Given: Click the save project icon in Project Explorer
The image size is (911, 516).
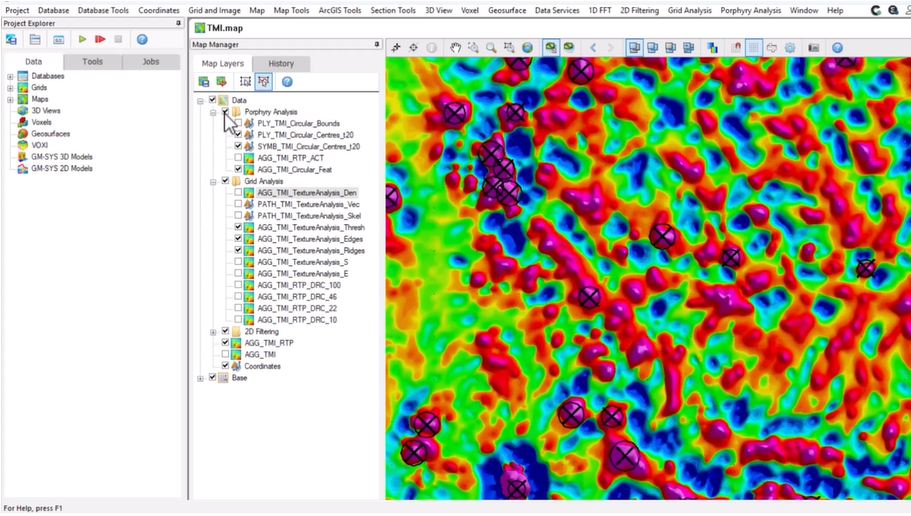Looking at the screenshot, I should 11,40.
